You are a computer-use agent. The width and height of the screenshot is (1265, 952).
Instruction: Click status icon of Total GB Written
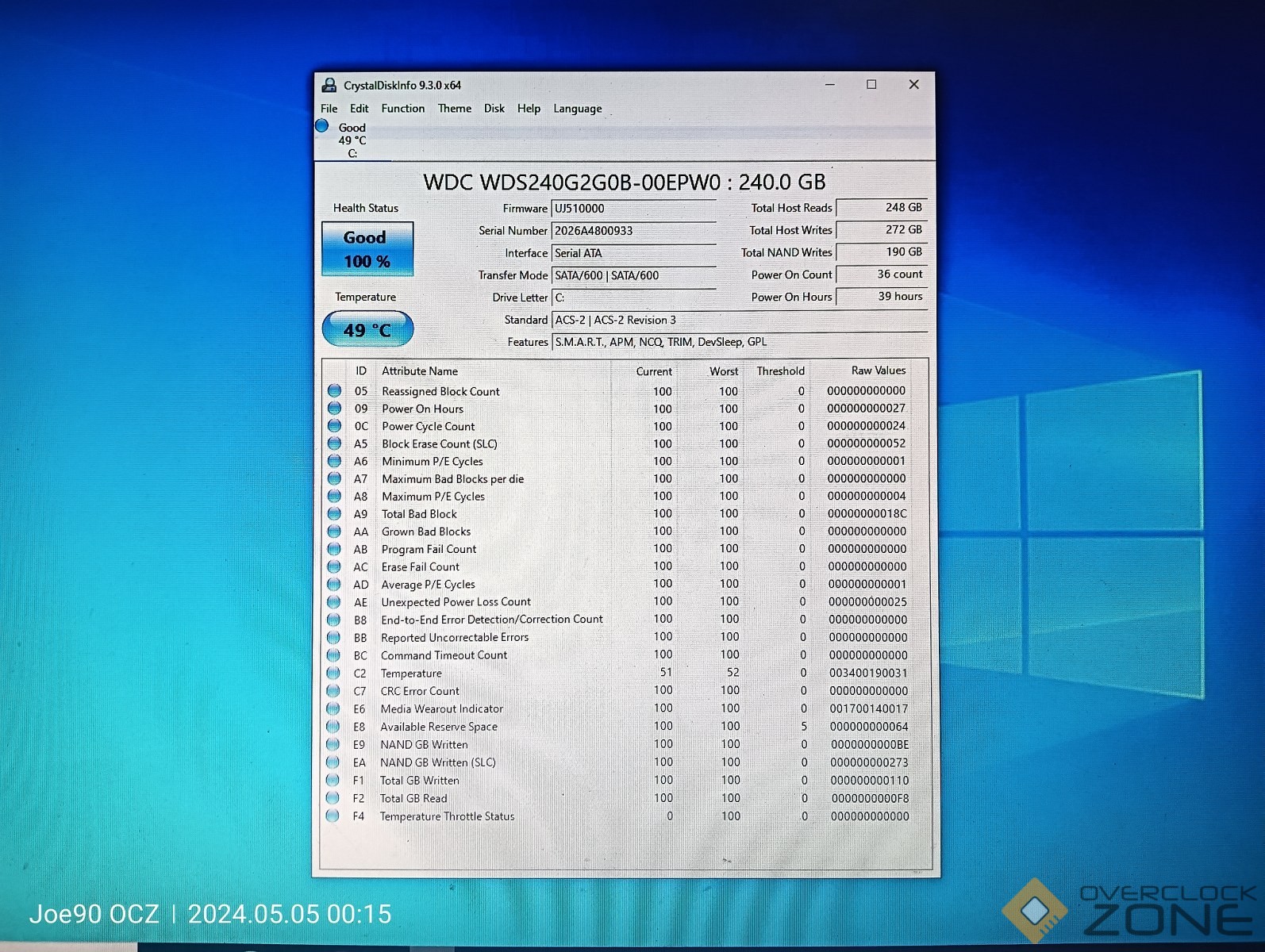(x=333, y=780)
